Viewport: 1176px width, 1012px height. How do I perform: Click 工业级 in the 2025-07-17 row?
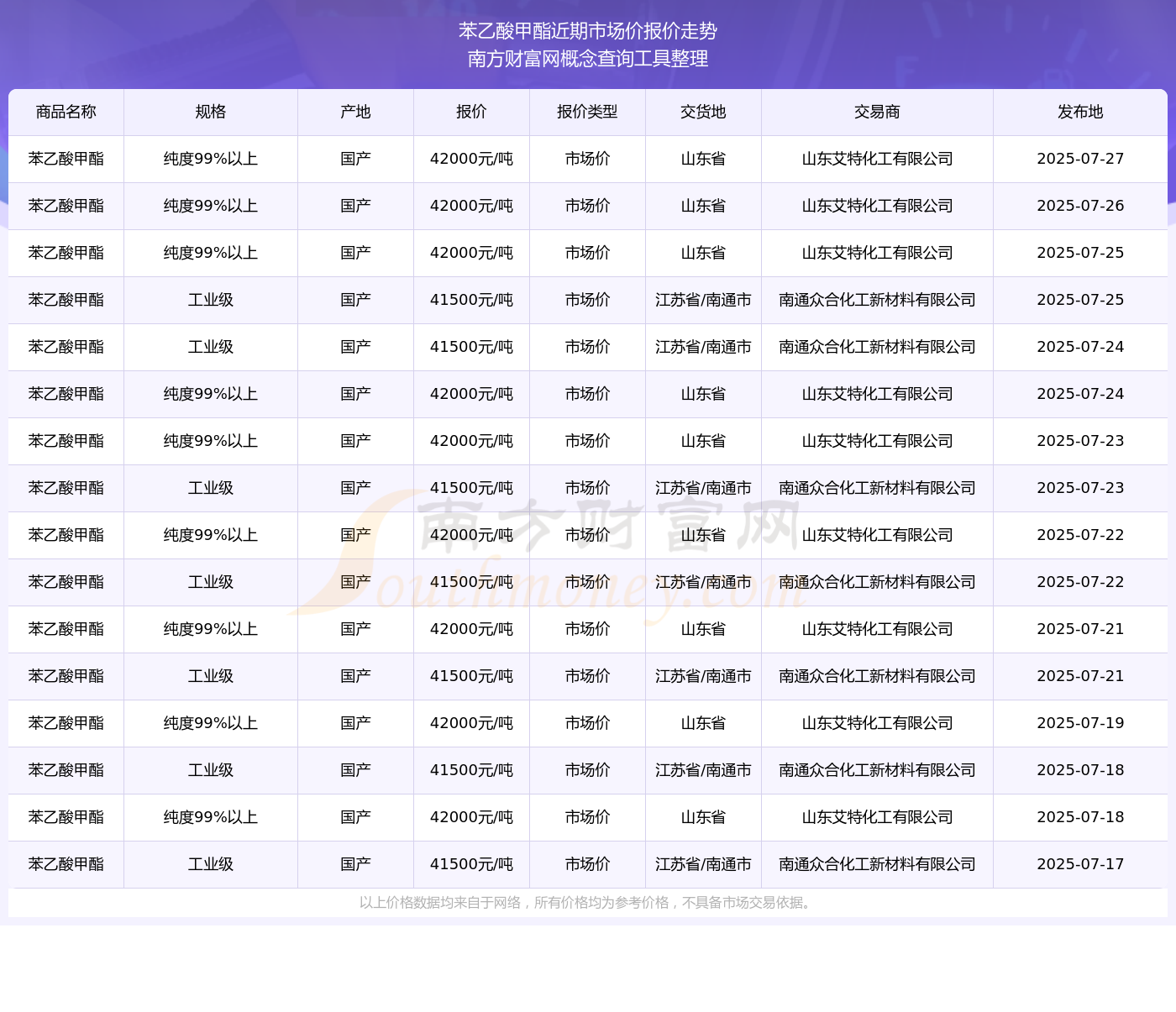(211, 864)
